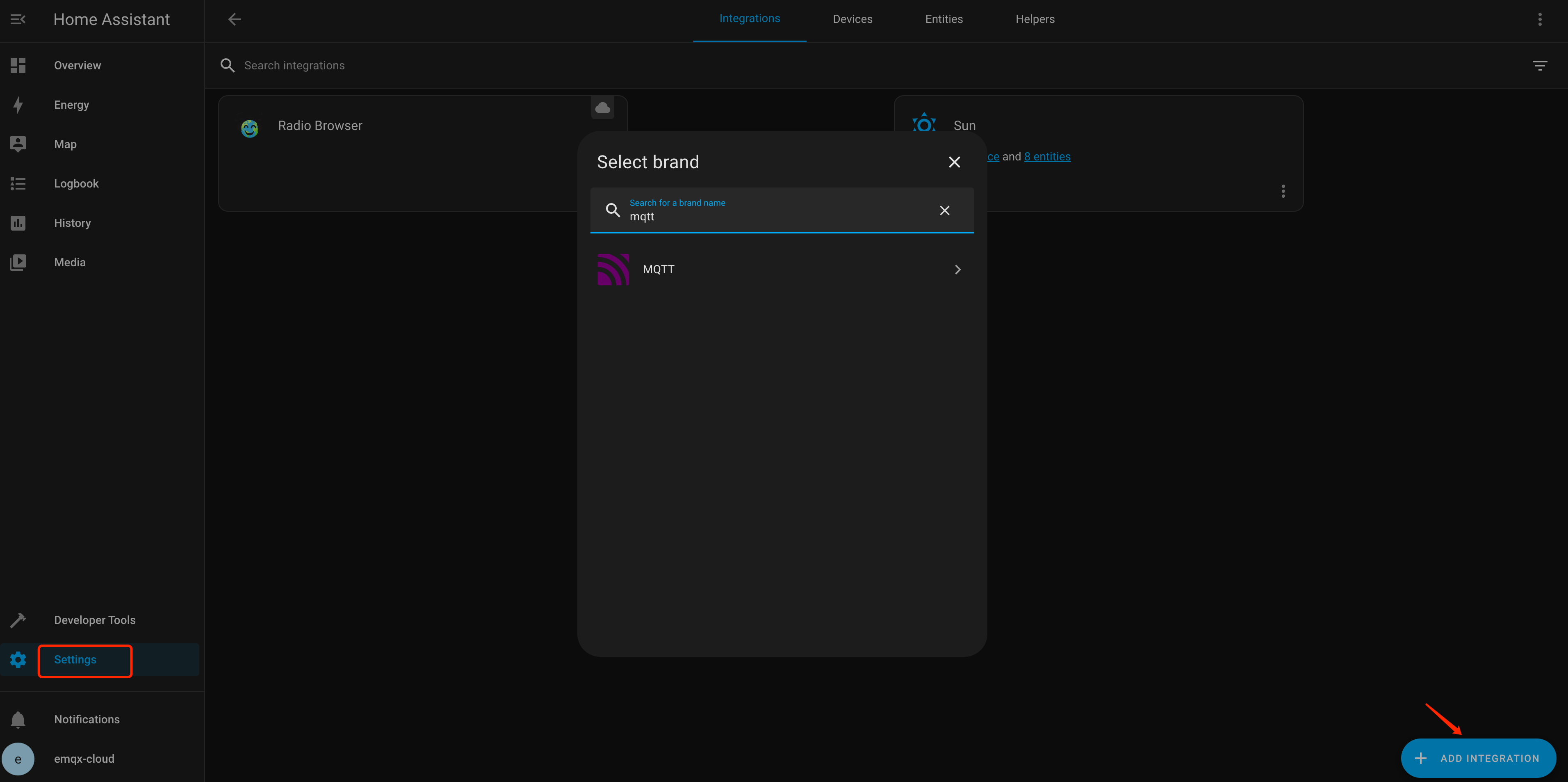This screenshot has height=782, width=1568.
Task: Click the cloud icon on Radio Browser card
Action: click(603, 108)
